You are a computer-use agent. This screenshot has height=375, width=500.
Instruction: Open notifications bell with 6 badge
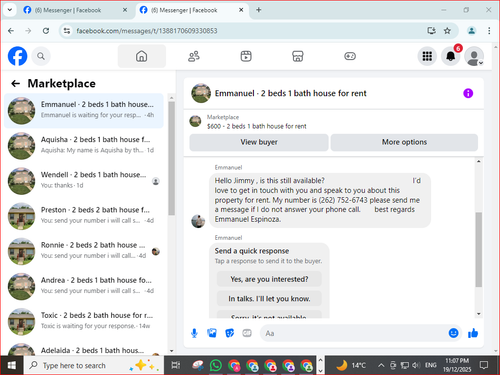click(x=451, y=56)
